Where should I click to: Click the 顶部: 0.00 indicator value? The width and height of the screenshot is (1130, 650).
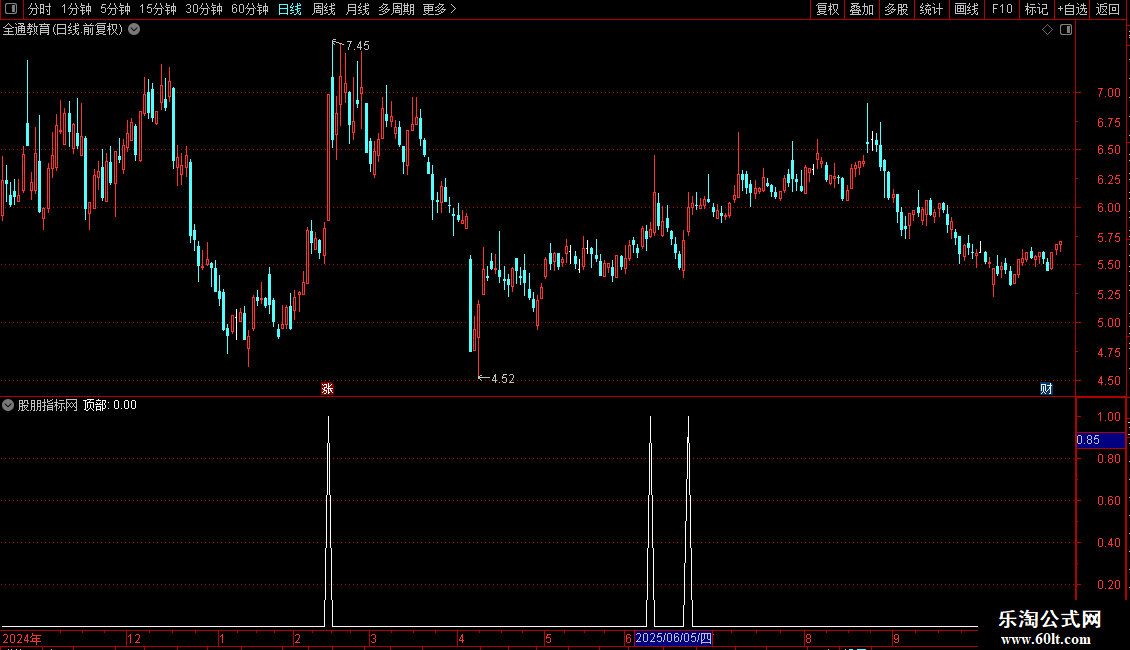[x=110, y=405]
